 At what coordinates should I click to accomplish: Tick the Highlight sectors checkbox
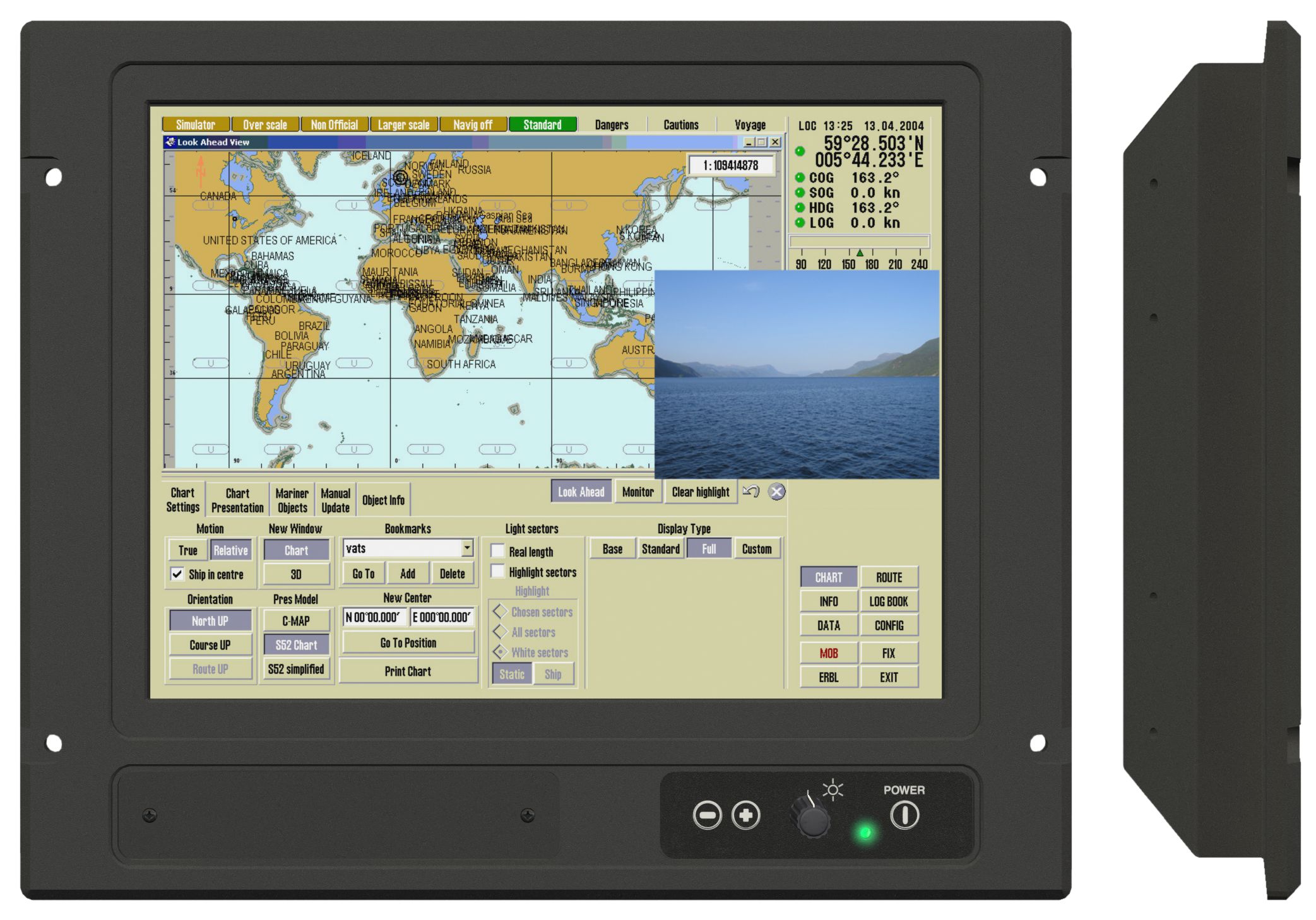point(498,572)
